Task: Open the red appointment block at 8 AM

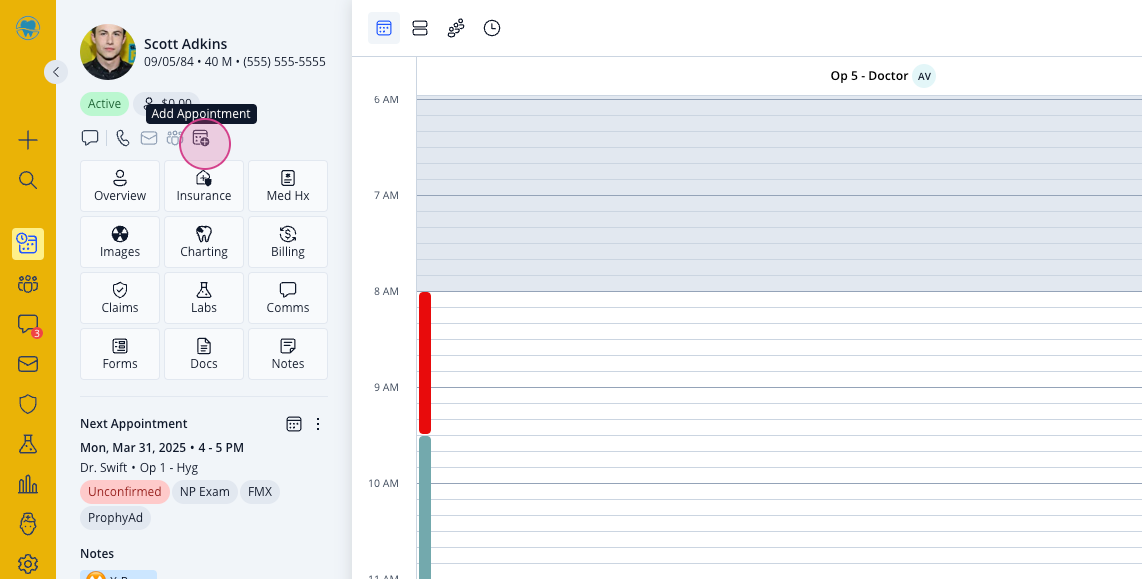Action: [425, 363]
